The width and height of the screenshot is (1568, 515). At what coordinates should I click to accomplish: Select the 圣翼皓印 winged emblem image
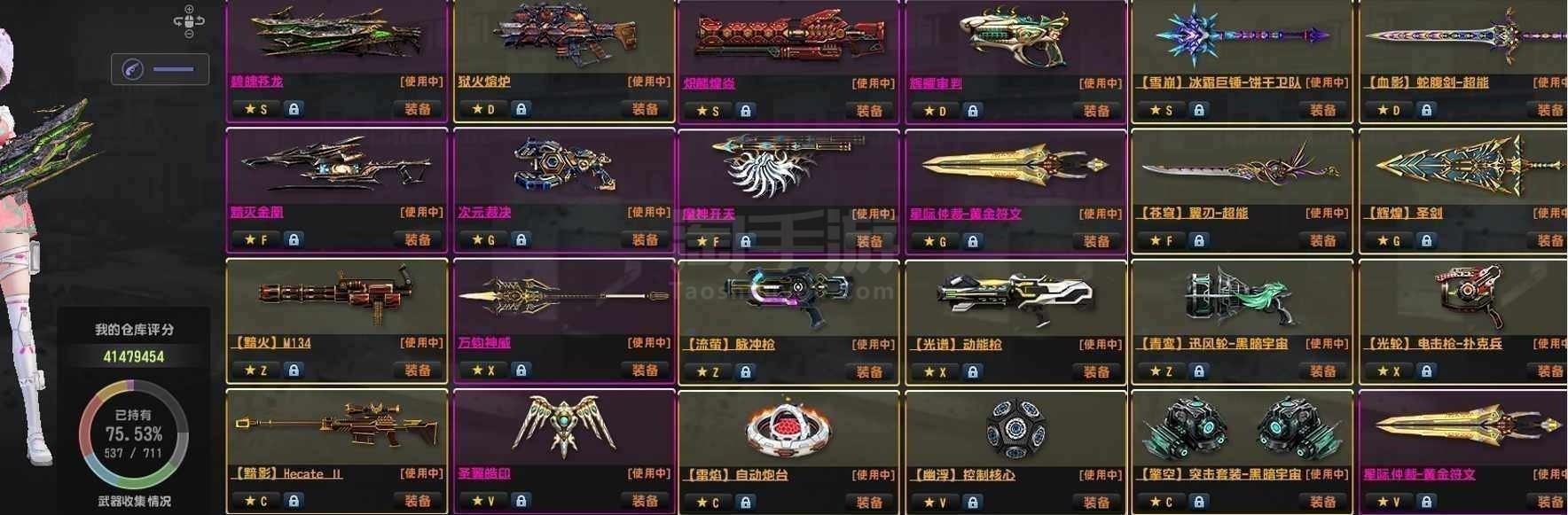(x=563, y=426)
